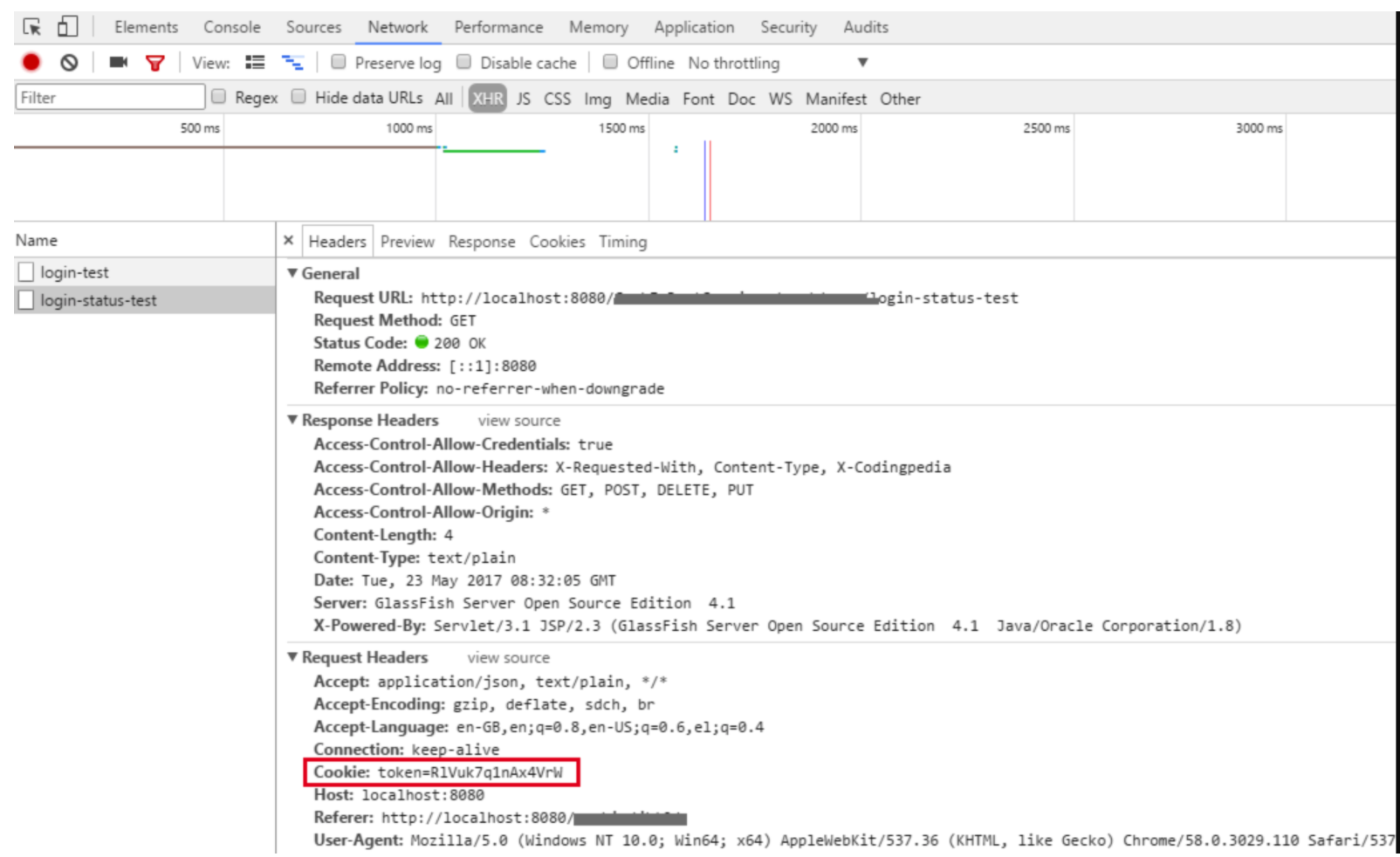Click view source beside Request Headers

point(508,658)
